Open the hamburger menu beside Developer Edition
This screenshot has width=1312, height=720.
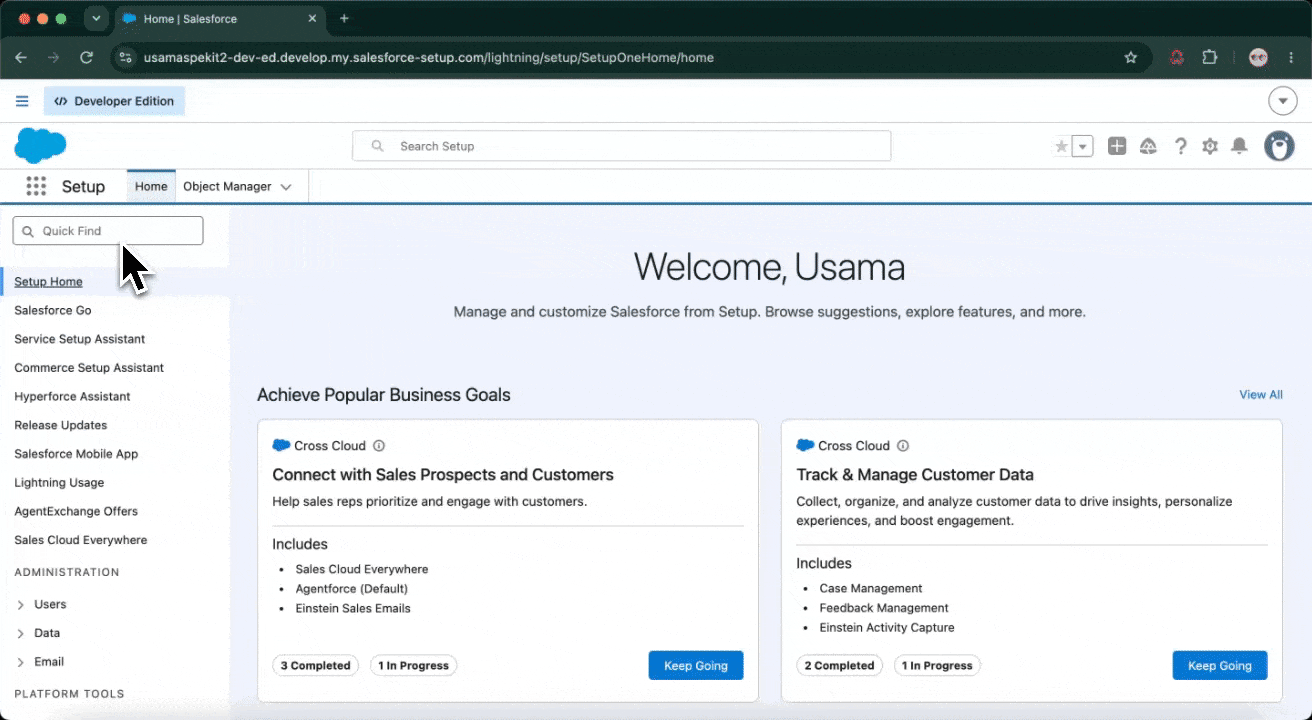point(22,101)
